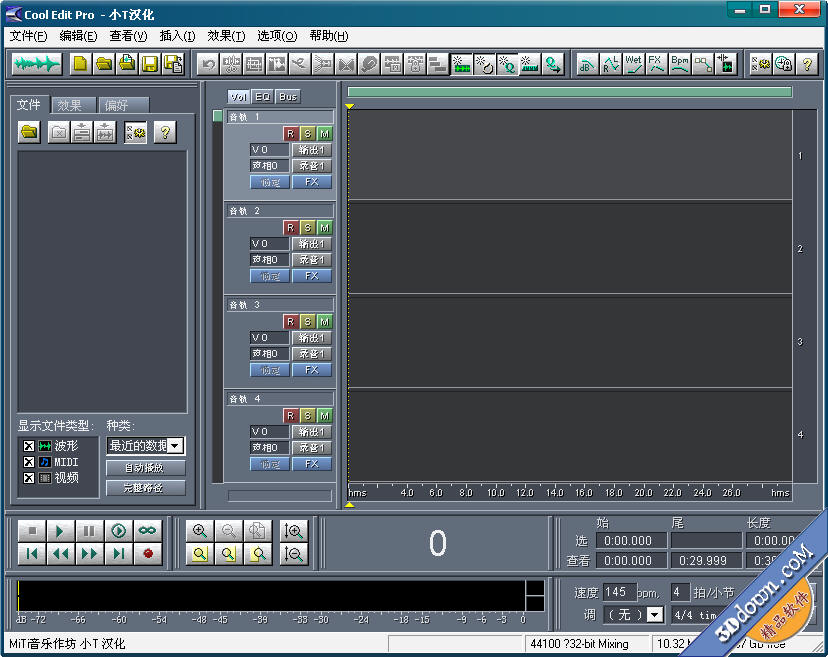The width and height of the screenshot is (828, 657).
Task: Toggle the Bpm tempo envelope icon
Action: click(x=680, y=64)
